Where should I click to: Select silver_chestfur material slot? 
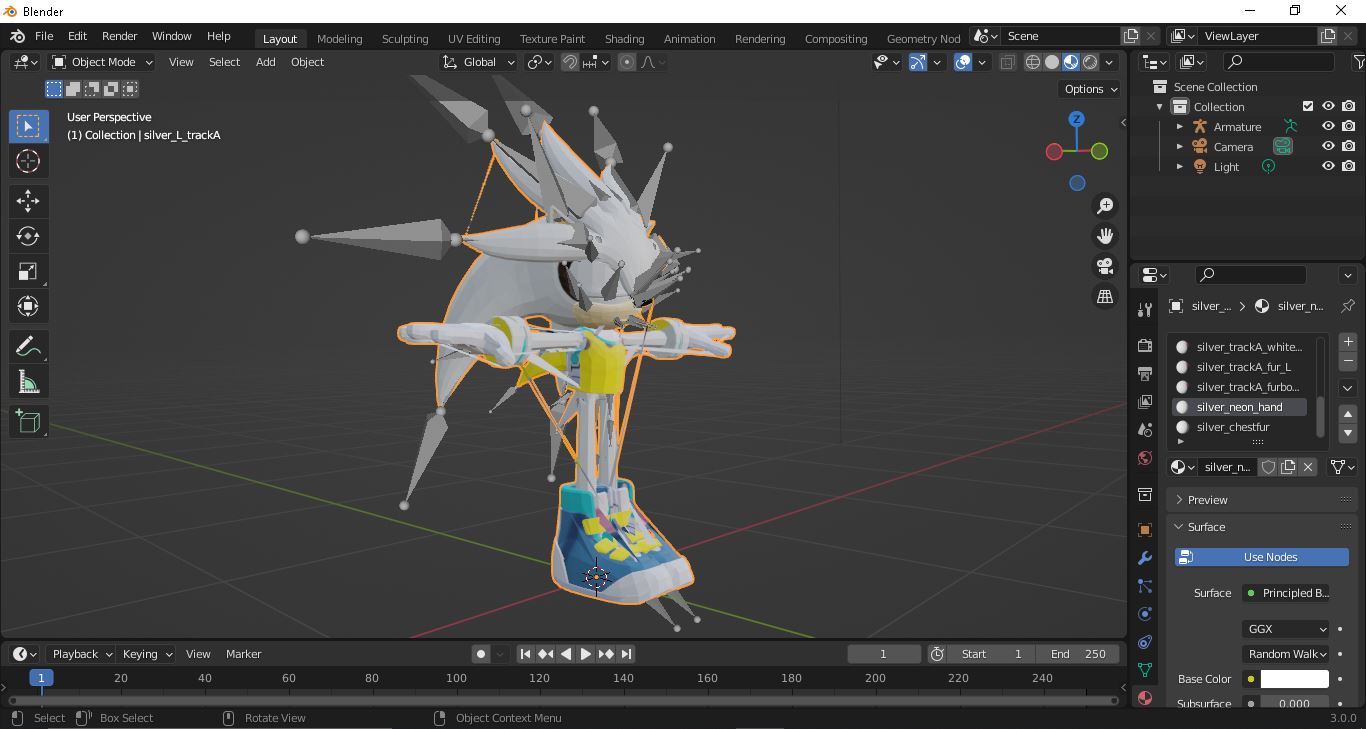pos(1240,427)
